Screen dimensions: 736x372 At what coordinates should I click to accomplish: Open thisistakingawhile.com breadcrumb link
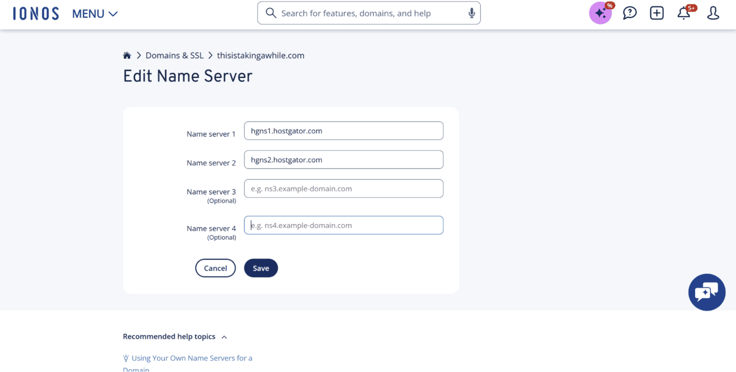pos(261,55)
